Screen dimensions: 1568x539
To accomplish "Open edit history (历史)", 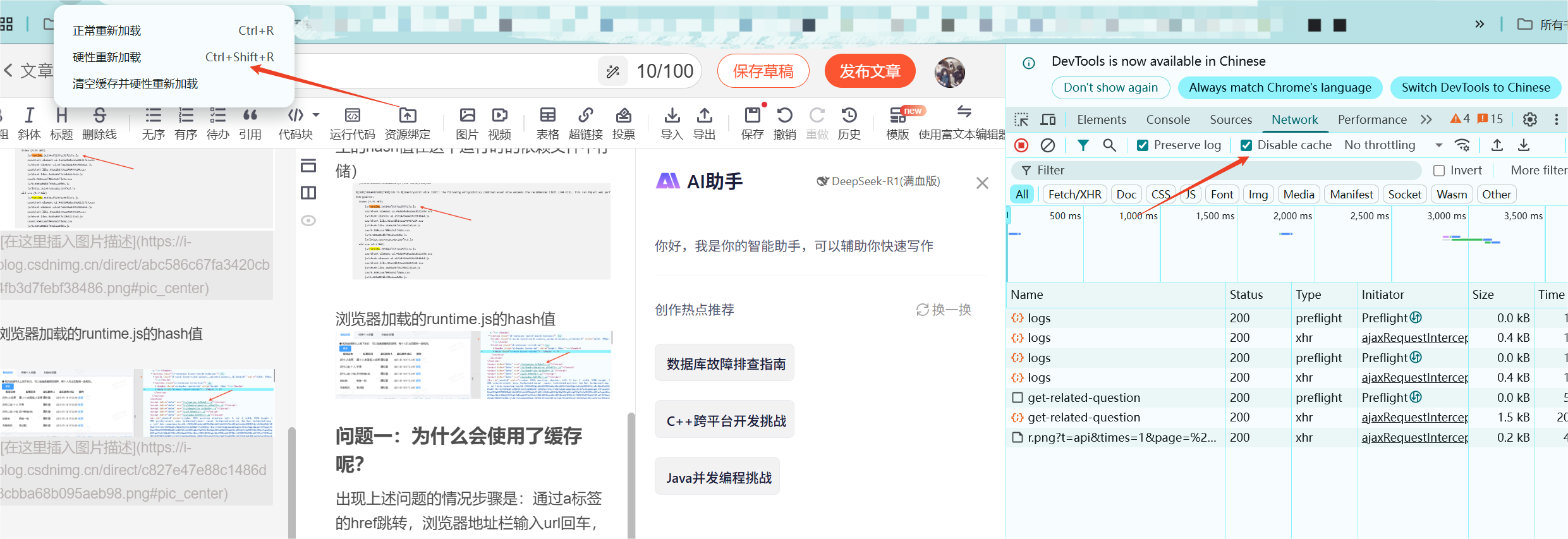I will pos(849,123).
